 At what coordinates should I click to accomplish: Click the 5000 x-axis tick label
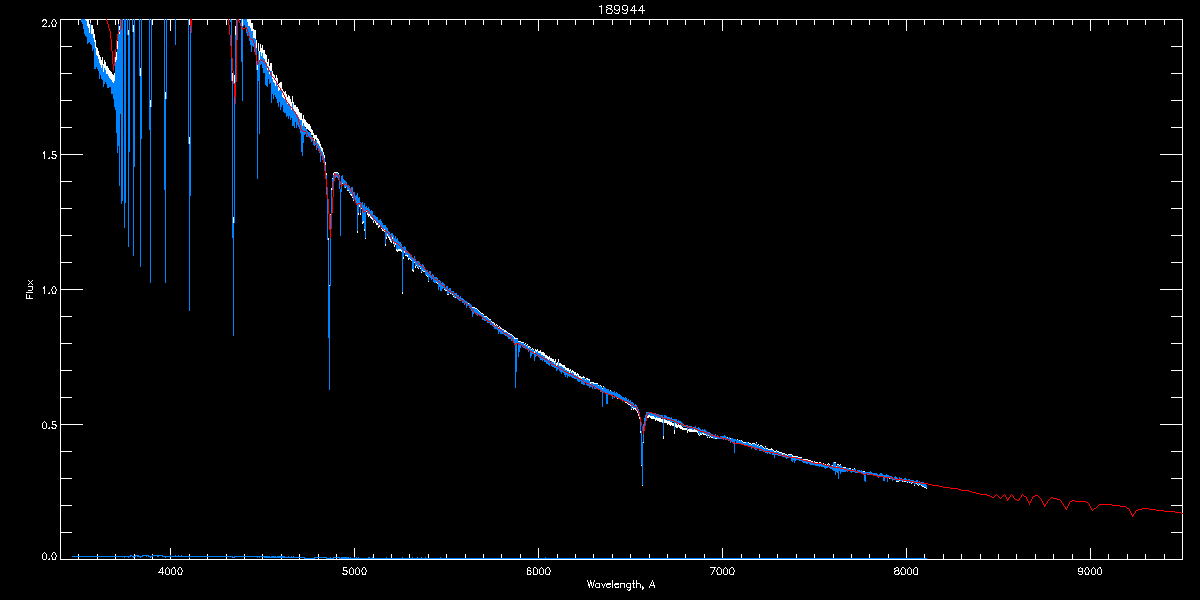tap(354, 572)
